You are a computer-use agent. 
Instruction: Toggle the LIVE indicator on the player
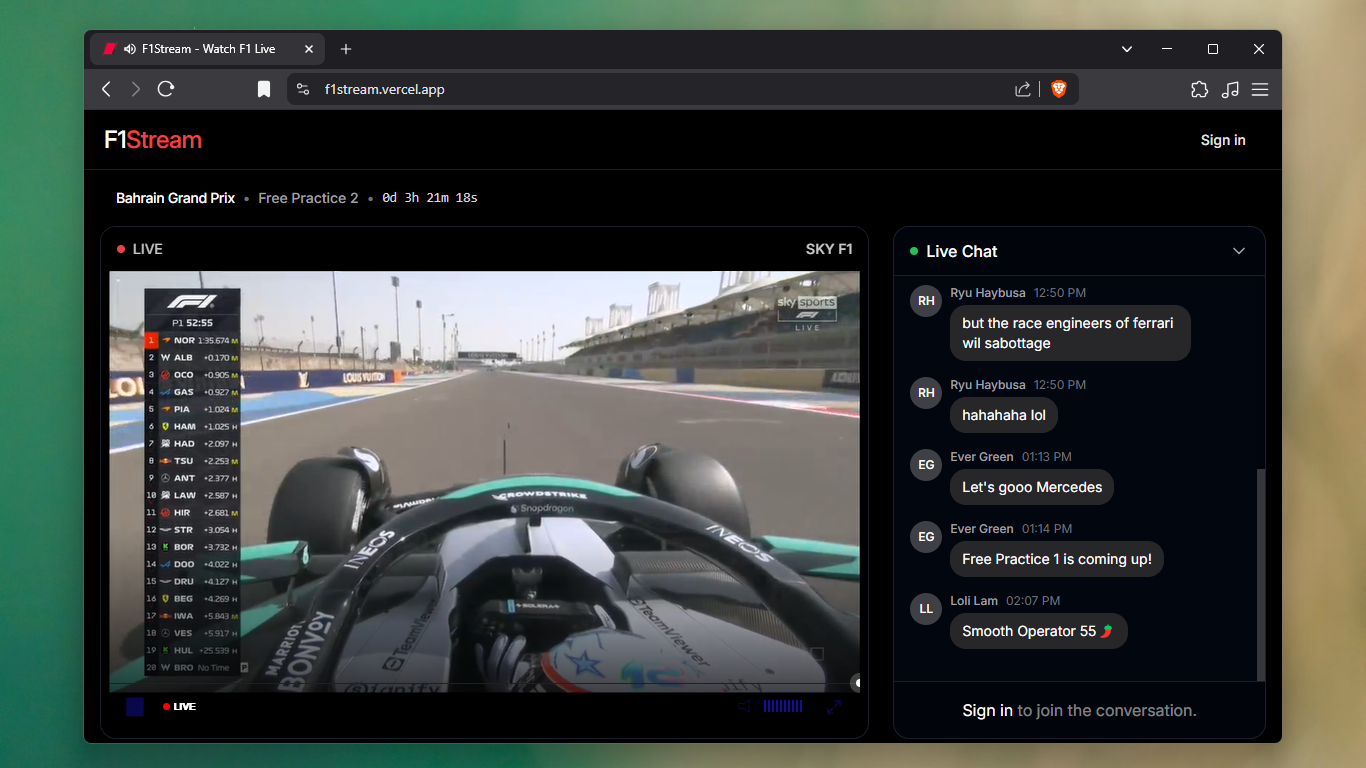[x=179, y=706]
